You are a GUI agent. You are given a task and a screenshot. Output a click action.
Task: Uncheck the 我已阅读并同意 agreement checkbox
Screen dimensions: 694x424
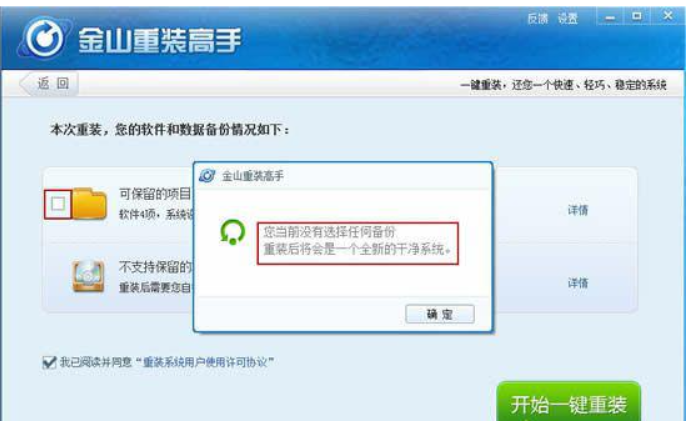point(49,362)
